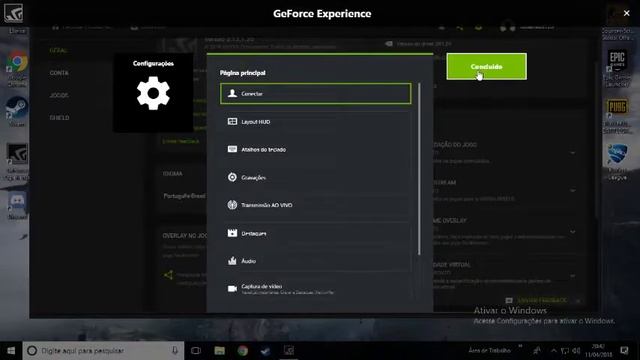The image size is (640, 360).
Task: Open PUBG desktop shortcut
Action: (x=617, y=116)
